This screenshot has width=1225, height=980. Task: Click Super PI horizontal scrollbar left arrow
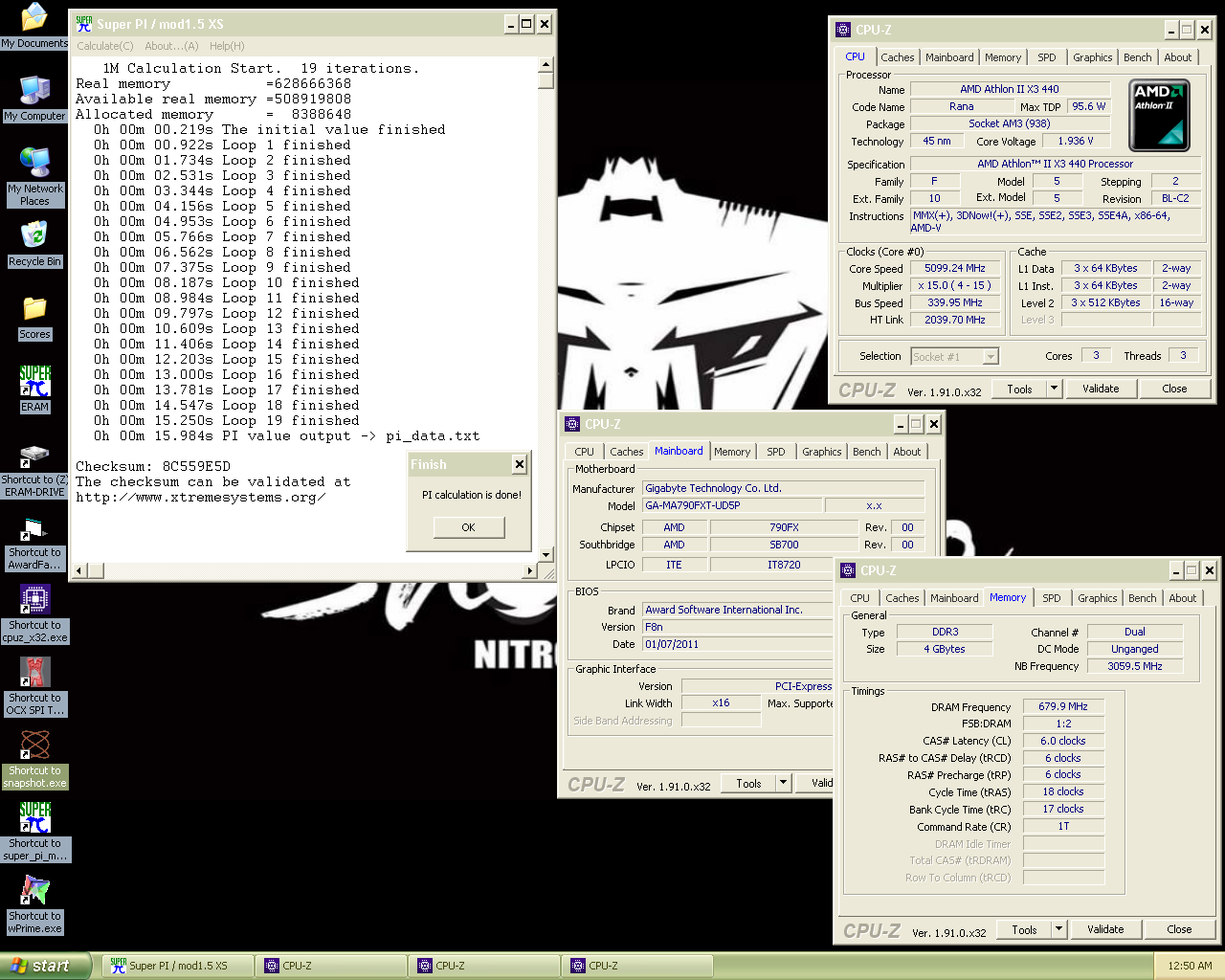pos(80,570)
